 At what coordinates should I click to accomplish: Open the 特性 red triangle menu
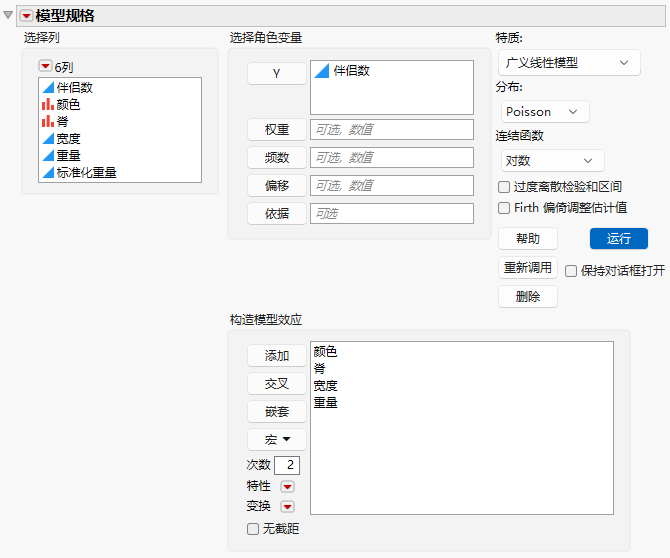(x=287, y=487)
